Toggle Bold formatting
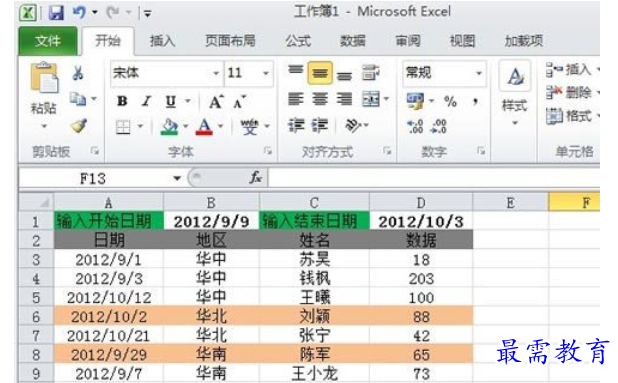Viewport: 618px width, 383px height. point(122,101)
